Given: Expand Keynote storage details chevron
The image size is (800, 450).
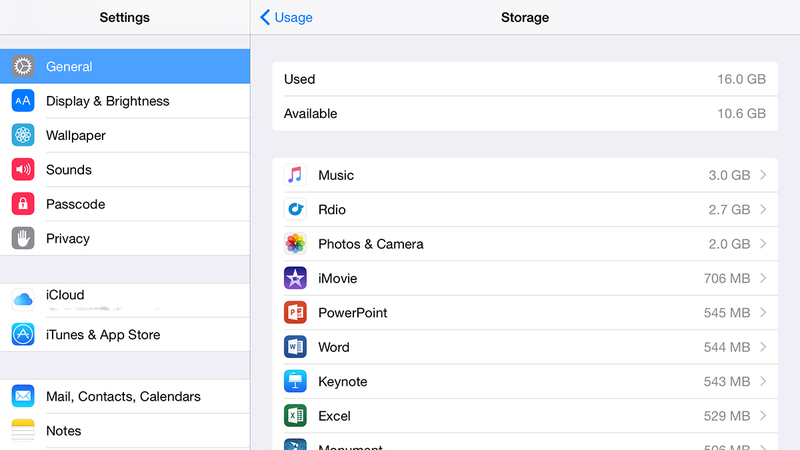Looking at the screenshot, I should tap(763, 381).
